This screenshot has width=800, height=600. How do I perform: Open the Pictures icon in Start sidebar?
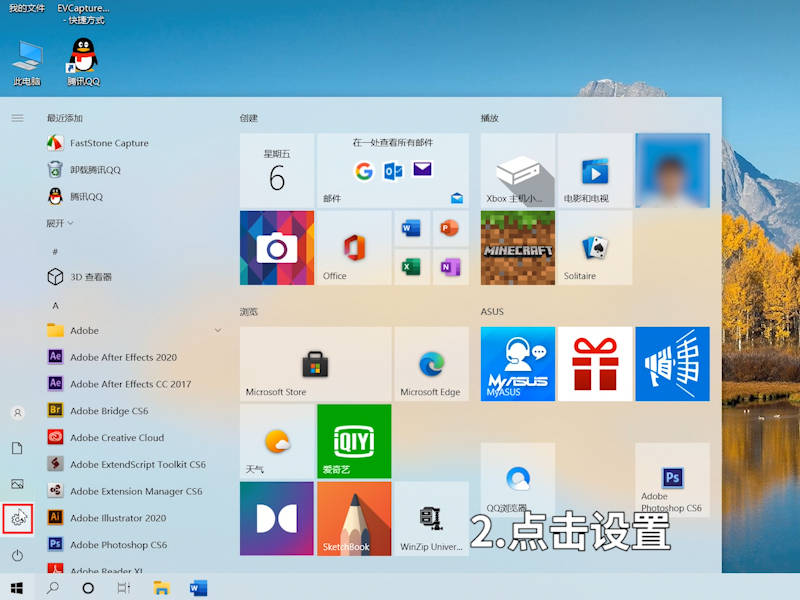tap(17, 484)
